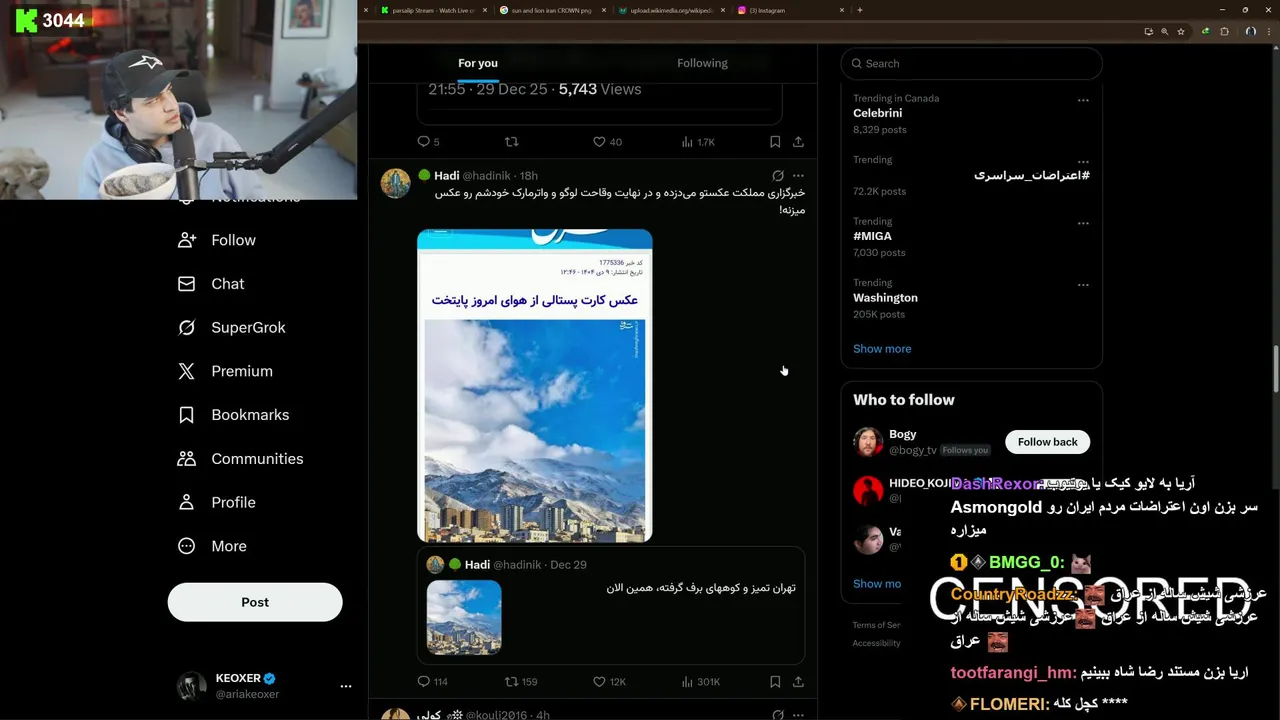
Task: Bookmark this page with the star icon
Action: coord(1181,32)
